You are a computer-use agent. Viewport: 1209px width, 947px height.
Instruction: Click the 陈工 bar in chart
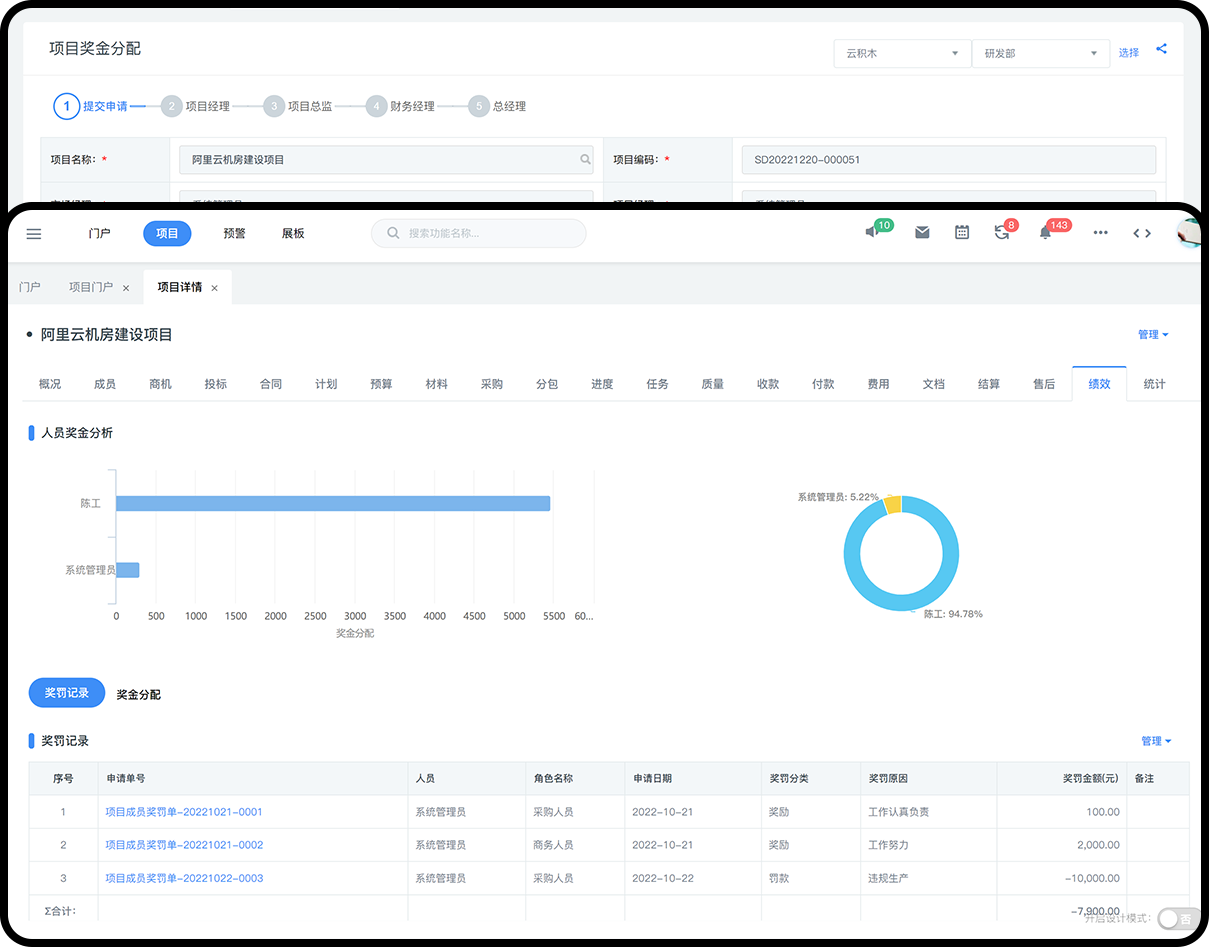point(332,503)
